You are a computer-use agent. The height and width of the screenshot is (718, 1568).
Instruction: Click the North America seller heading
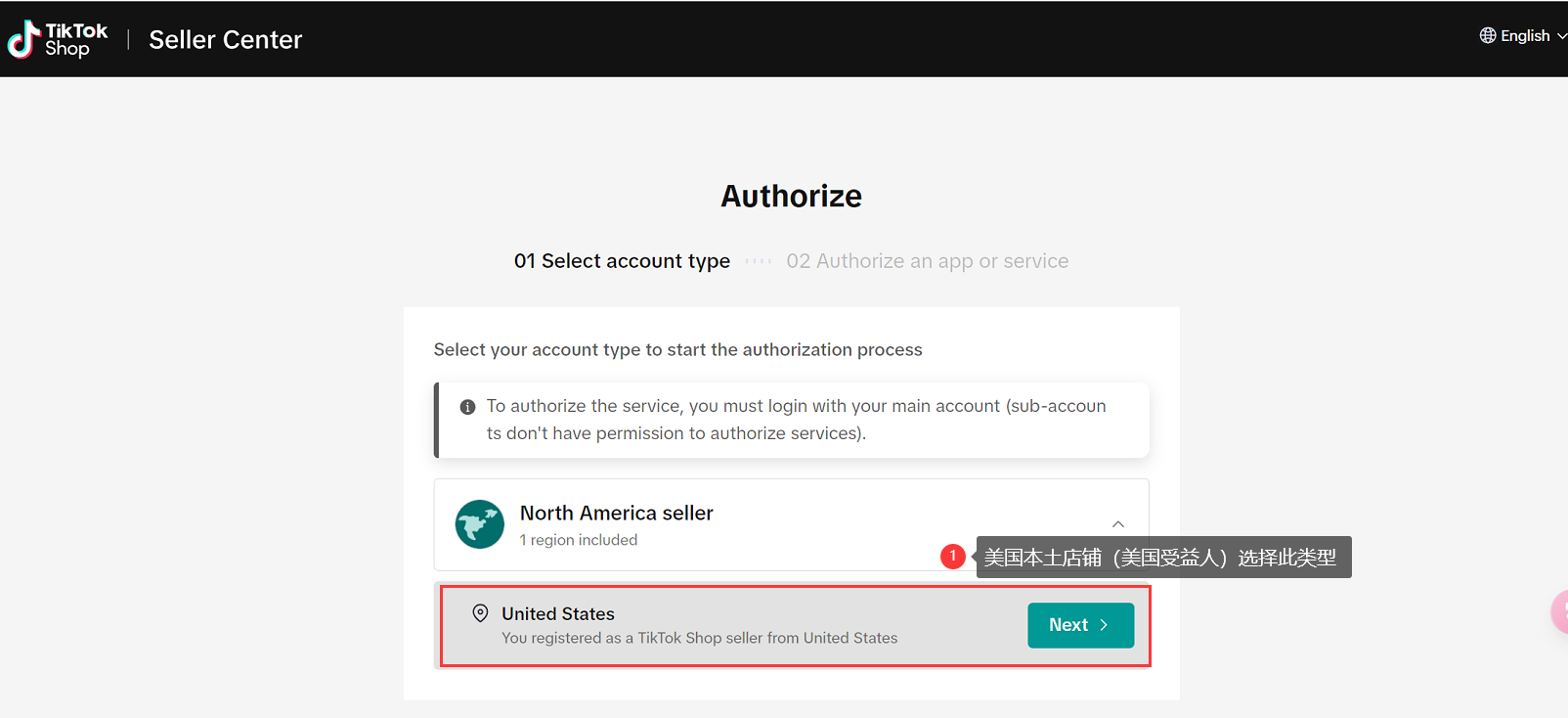pos(616,513)
